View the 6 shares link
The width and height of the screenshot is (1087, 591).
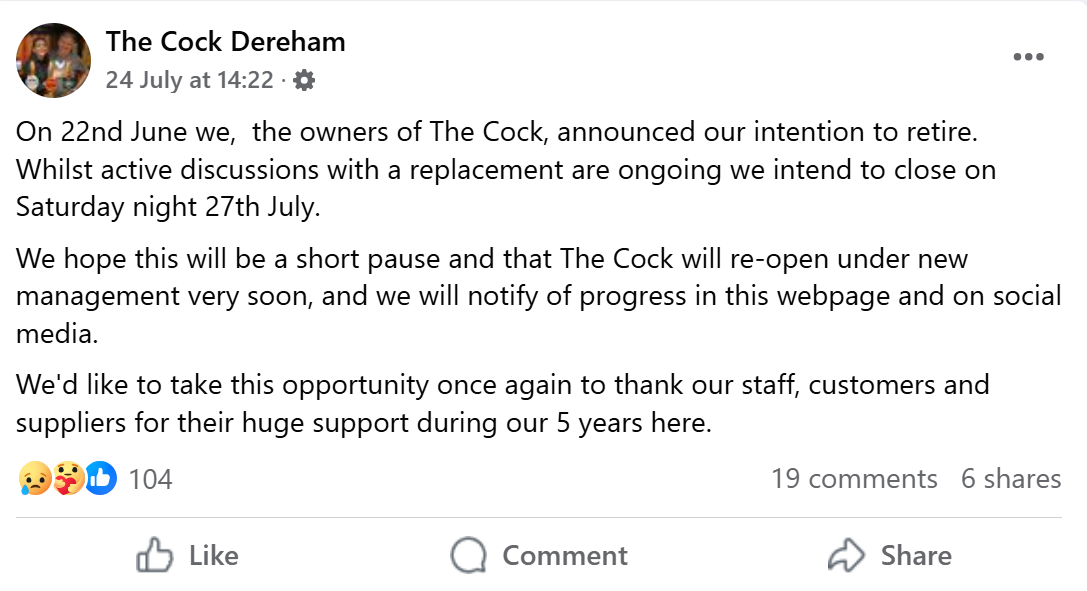point(1011,479)
